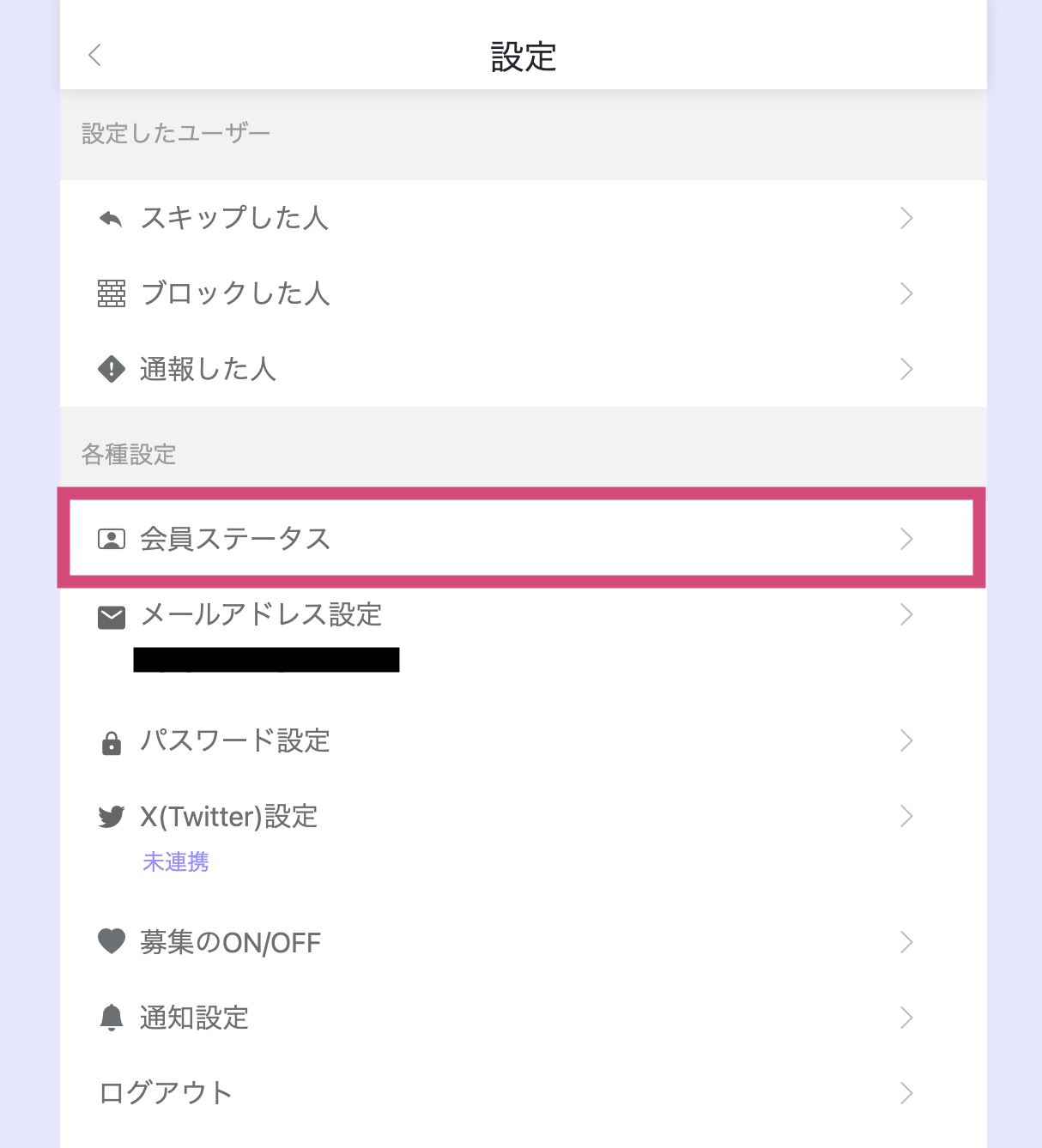
Task: Open X(Twitter)設定 text label
Action: (229, 816)
